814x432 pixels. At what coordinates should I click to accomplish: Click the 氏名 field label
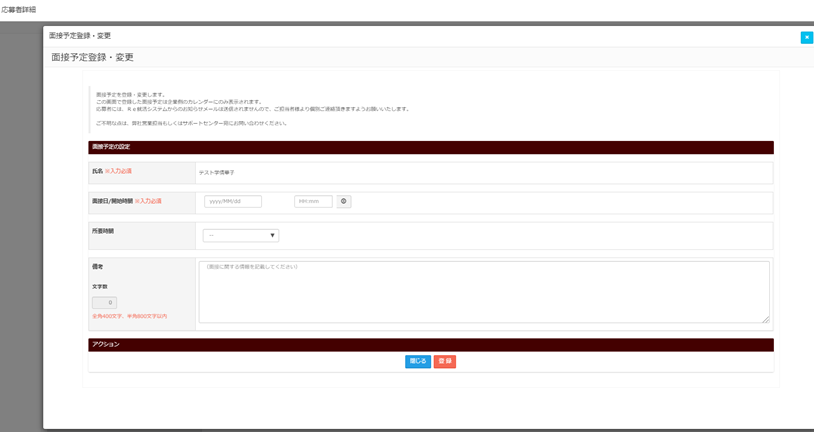[x=97, y=171]
